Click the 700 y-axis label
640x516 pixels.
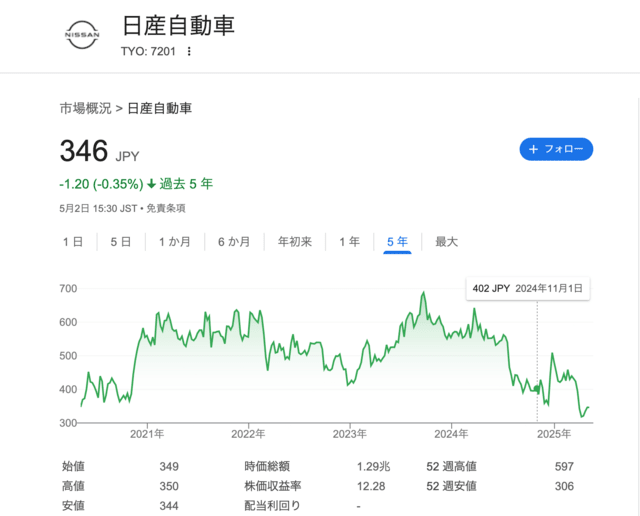(68, 289)
